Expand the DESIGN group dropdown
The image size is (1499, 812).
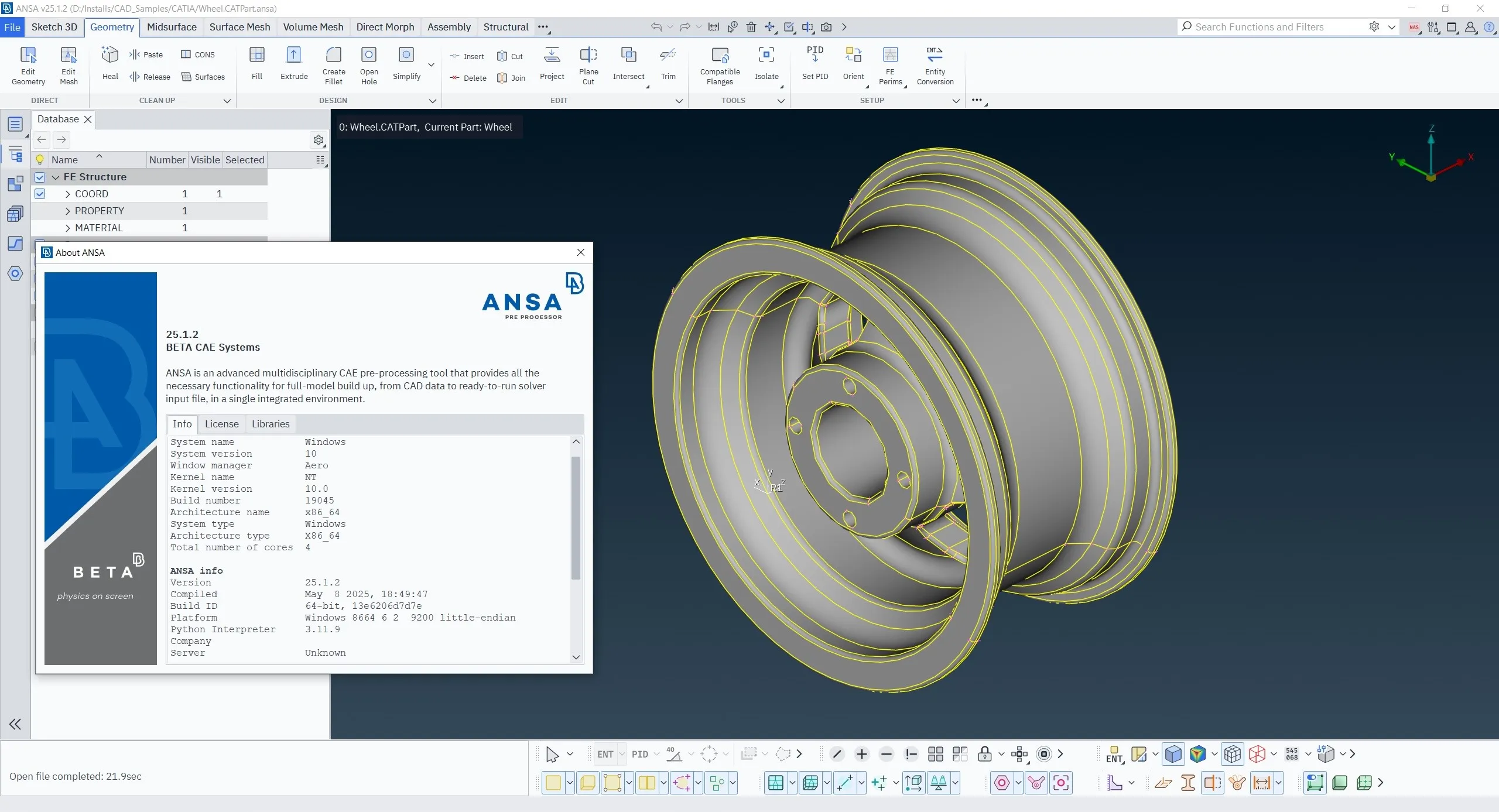tap(433, 101)
